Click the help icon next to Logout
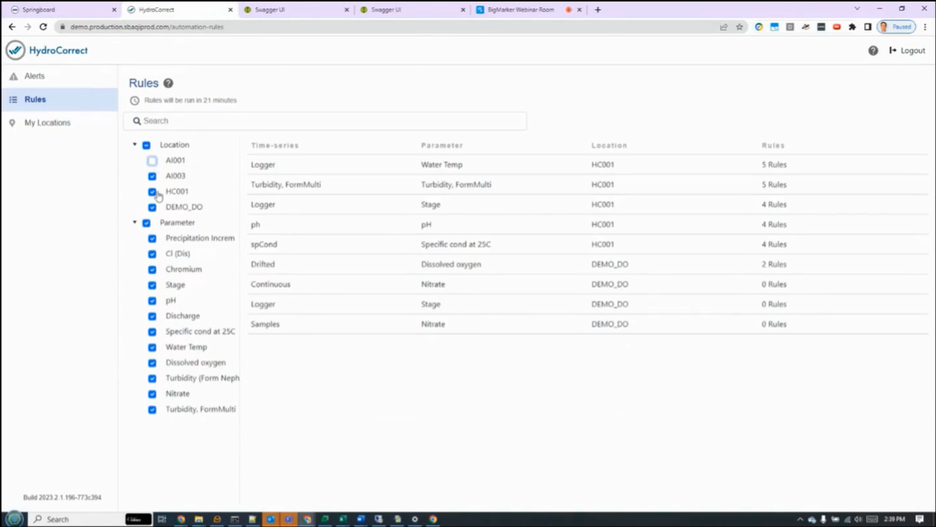Image resolution: width=936 pixels, height=527 pixels. click(x=873, y=51)
